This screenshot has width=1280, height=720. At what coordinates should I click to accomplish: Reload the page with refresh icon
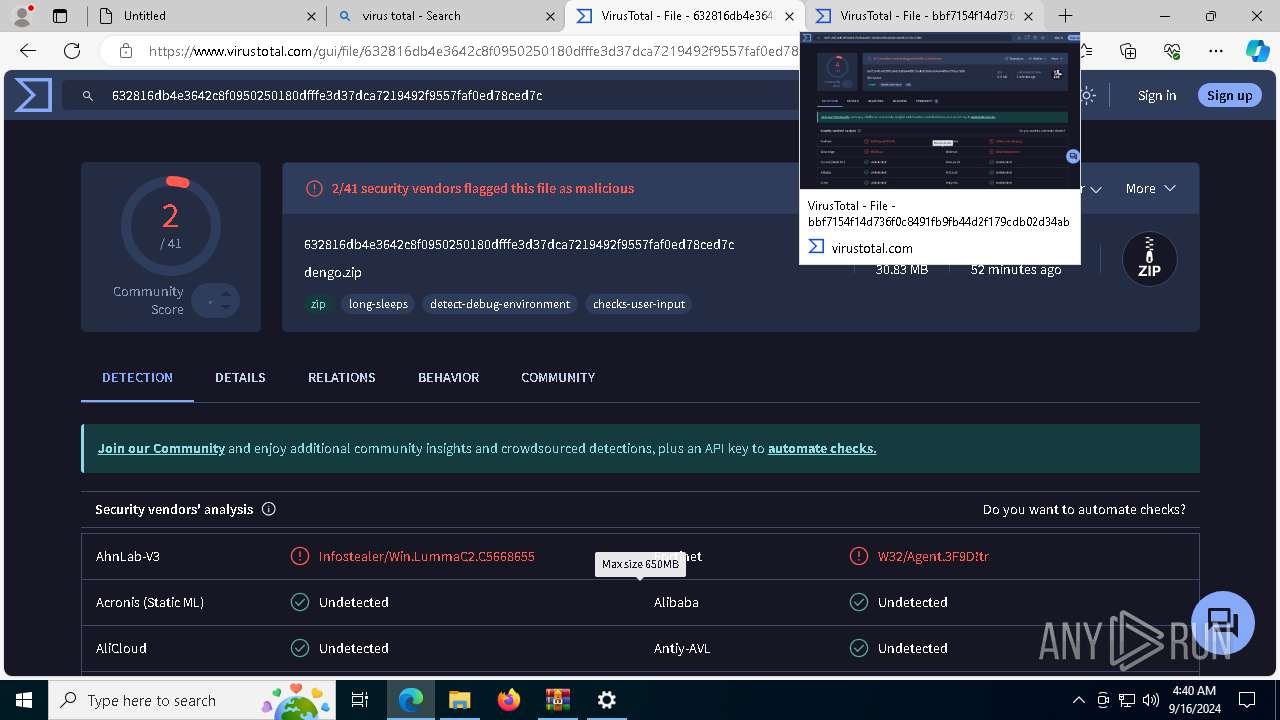click(72, 51)
